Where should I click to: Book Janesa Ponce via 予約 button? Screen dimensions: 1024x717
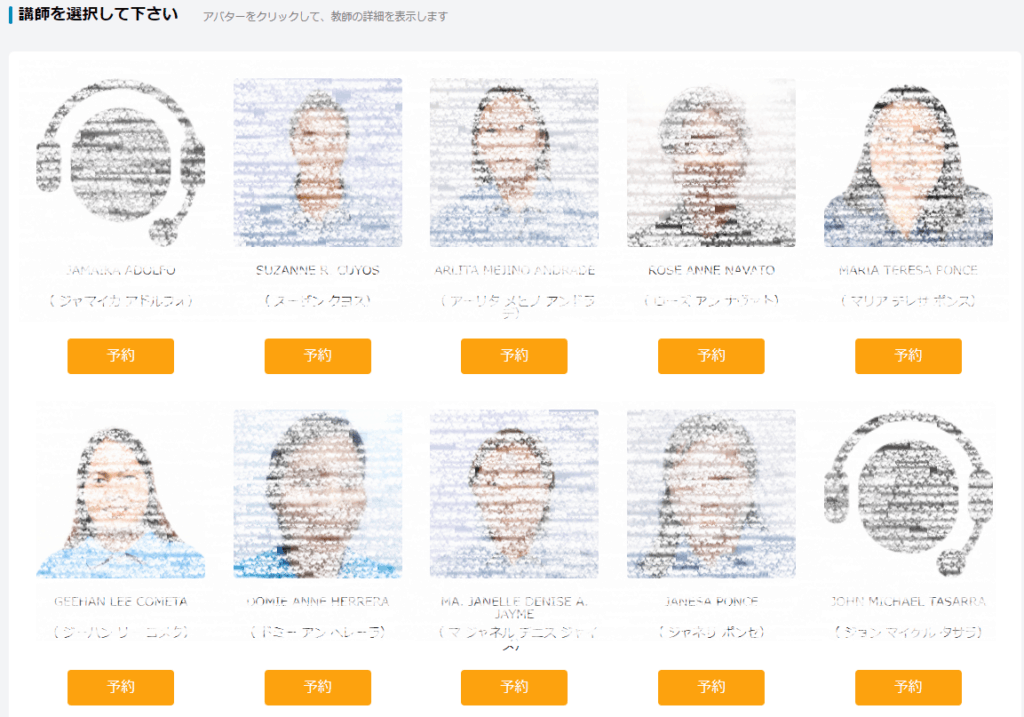click(x=711, y=687)
